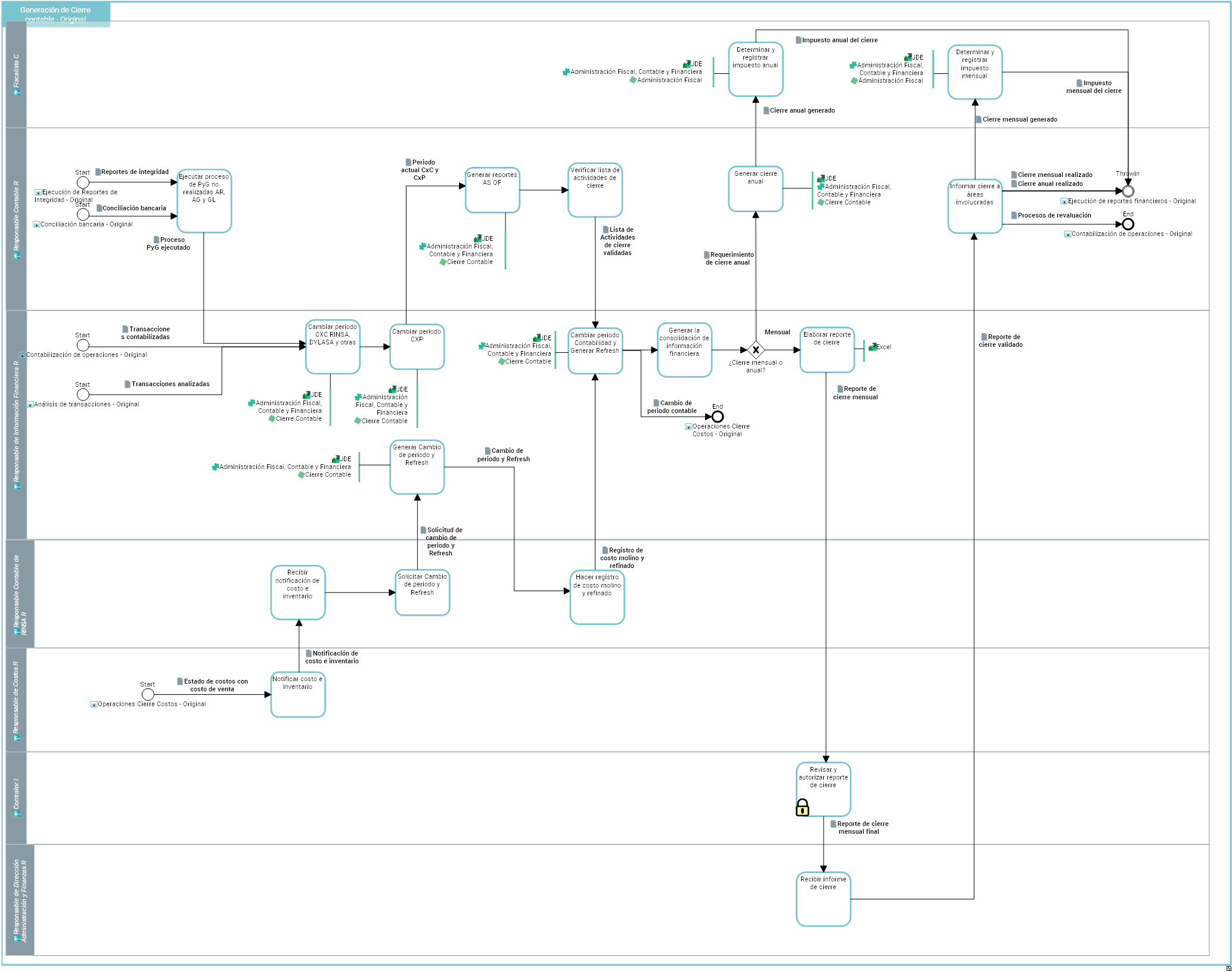
Task: Select Responsable de Información Financiera R lane header
Action: tap(16, 425)
